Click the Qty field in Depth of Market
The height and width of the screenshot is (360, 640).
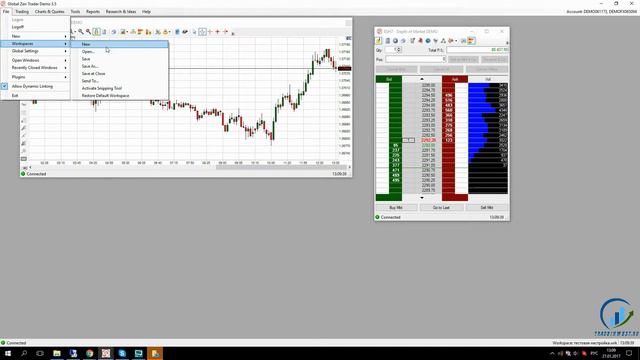click(x=391, y=50)
